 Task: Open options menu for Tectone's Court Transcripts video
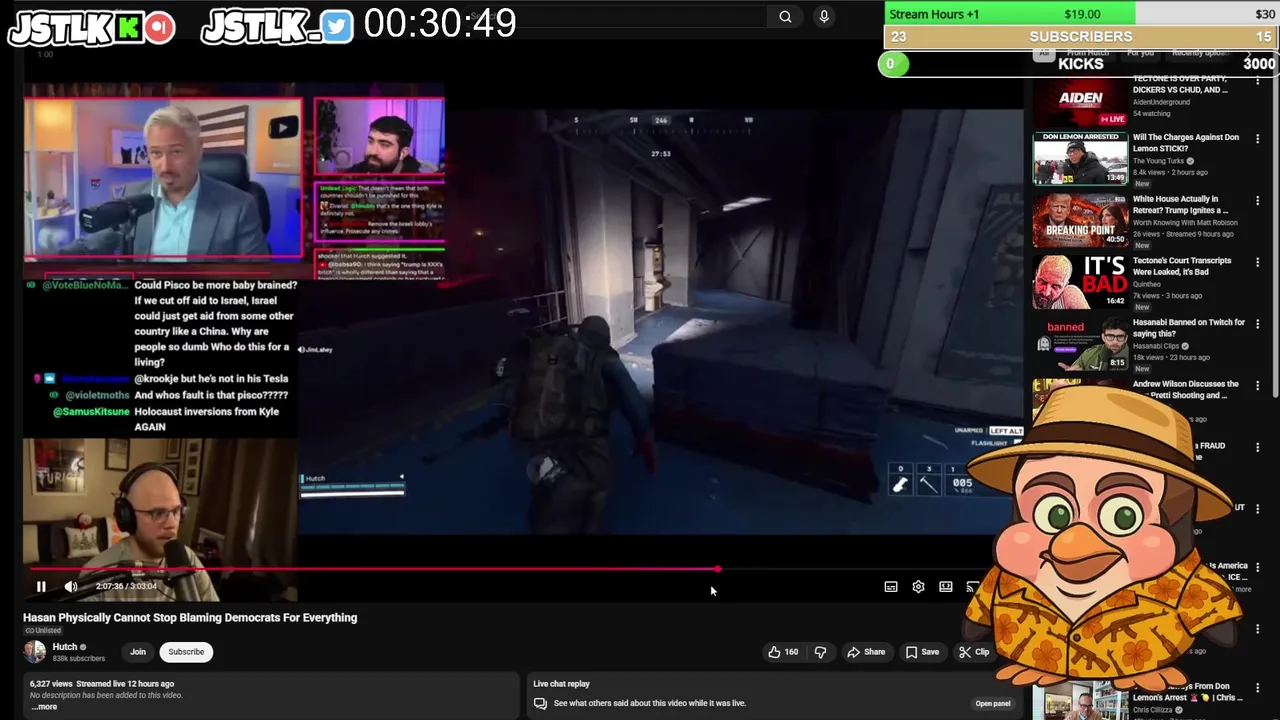pos(1257,263)
